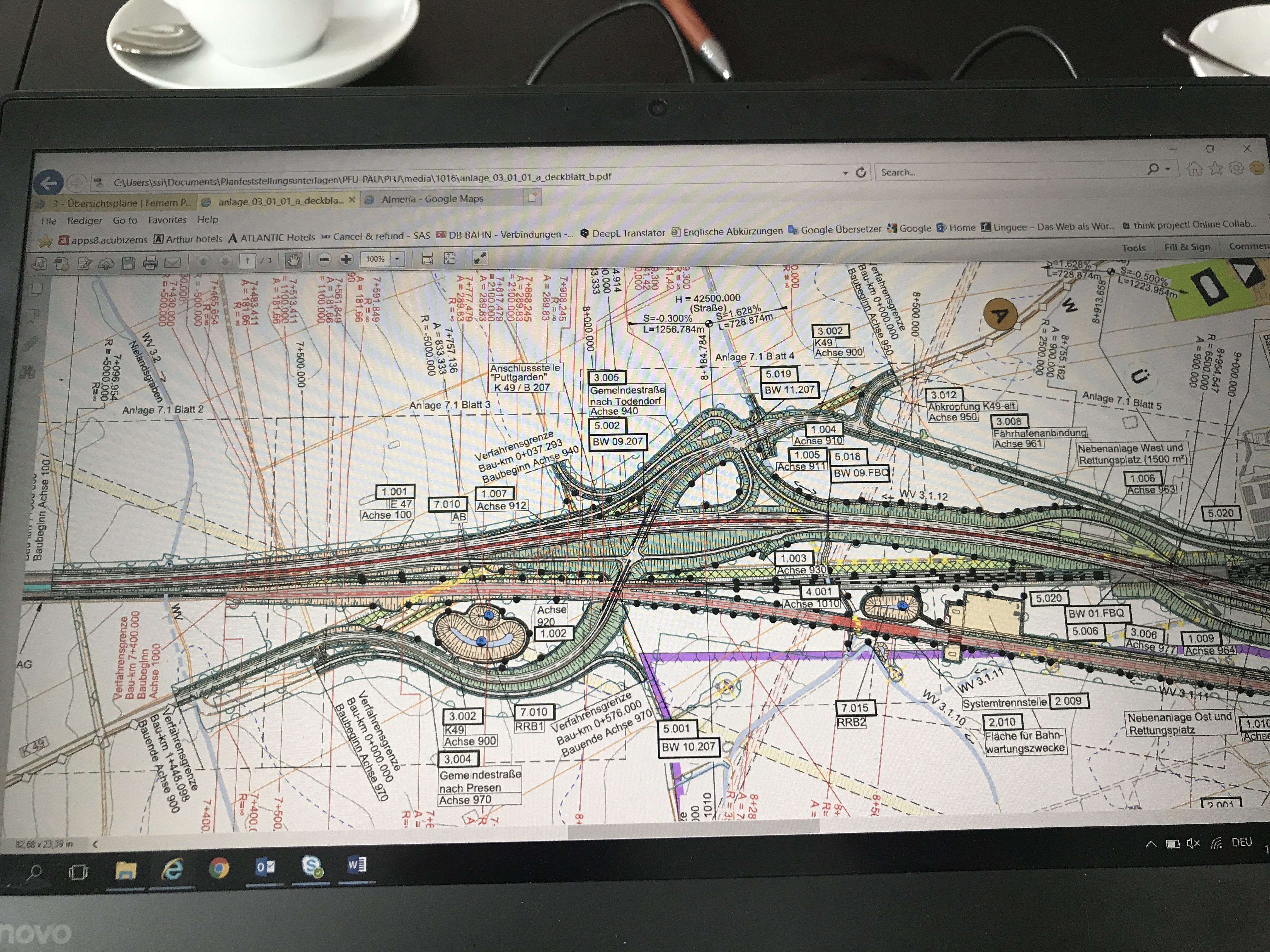This screenshot has height=952, width=1270.
Task: Click the Save floppy disk icon
Action: (129, 263)
